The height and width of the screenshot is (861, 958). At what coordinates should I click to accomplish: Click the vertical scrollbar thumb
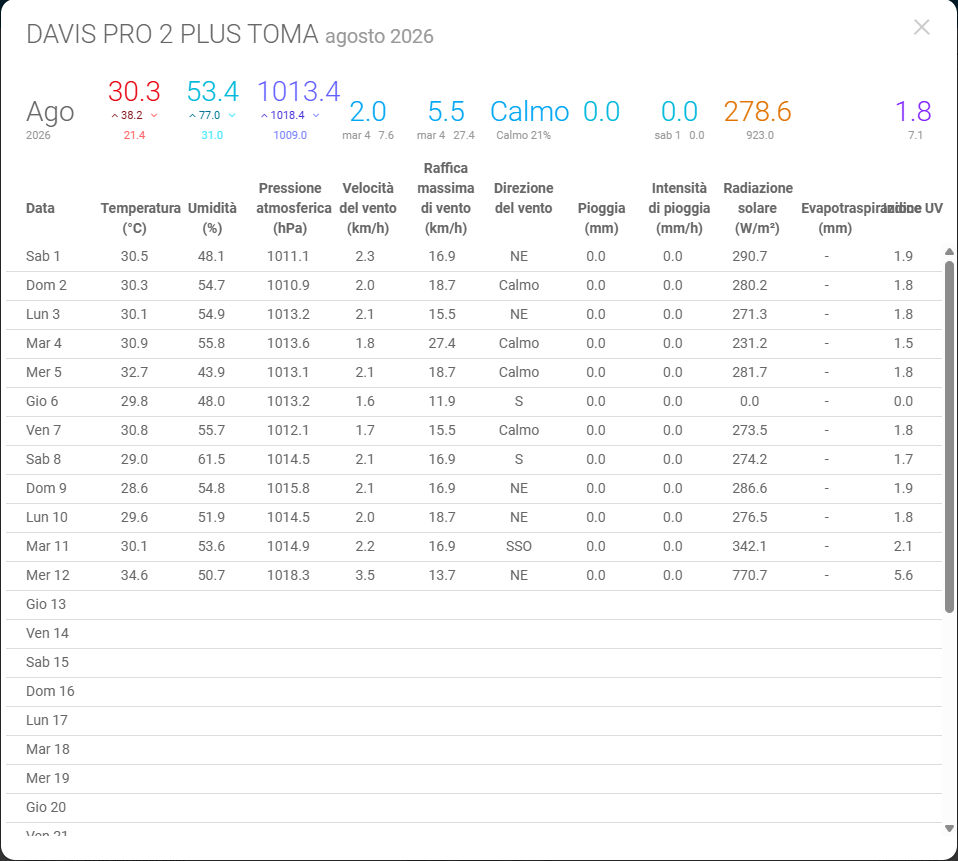[949, 436]
